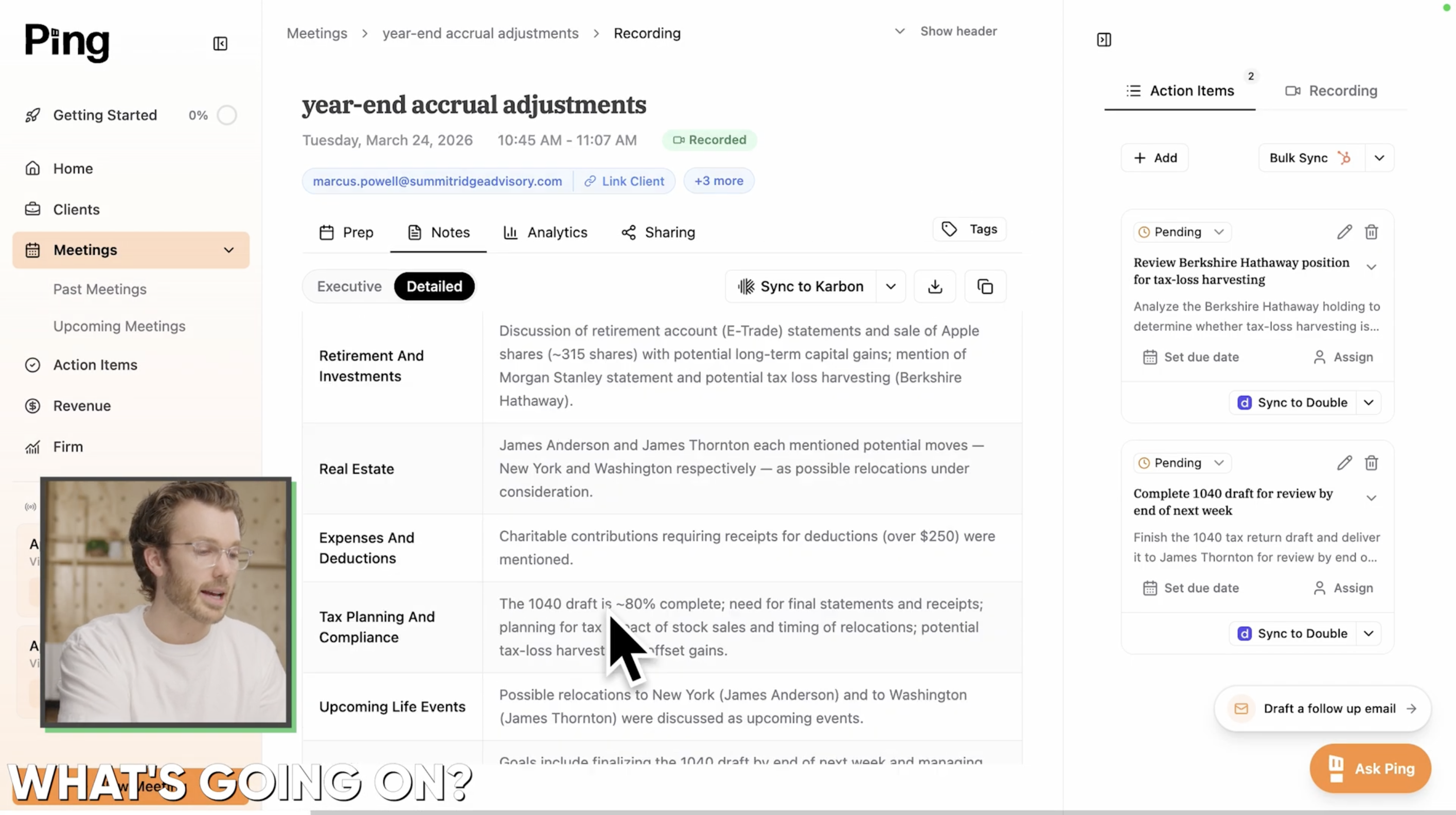This screenshot has height=815, width=1456.
Task: Open Sync to Double options for Berkshire item
Action: [x=1369, y=402]
